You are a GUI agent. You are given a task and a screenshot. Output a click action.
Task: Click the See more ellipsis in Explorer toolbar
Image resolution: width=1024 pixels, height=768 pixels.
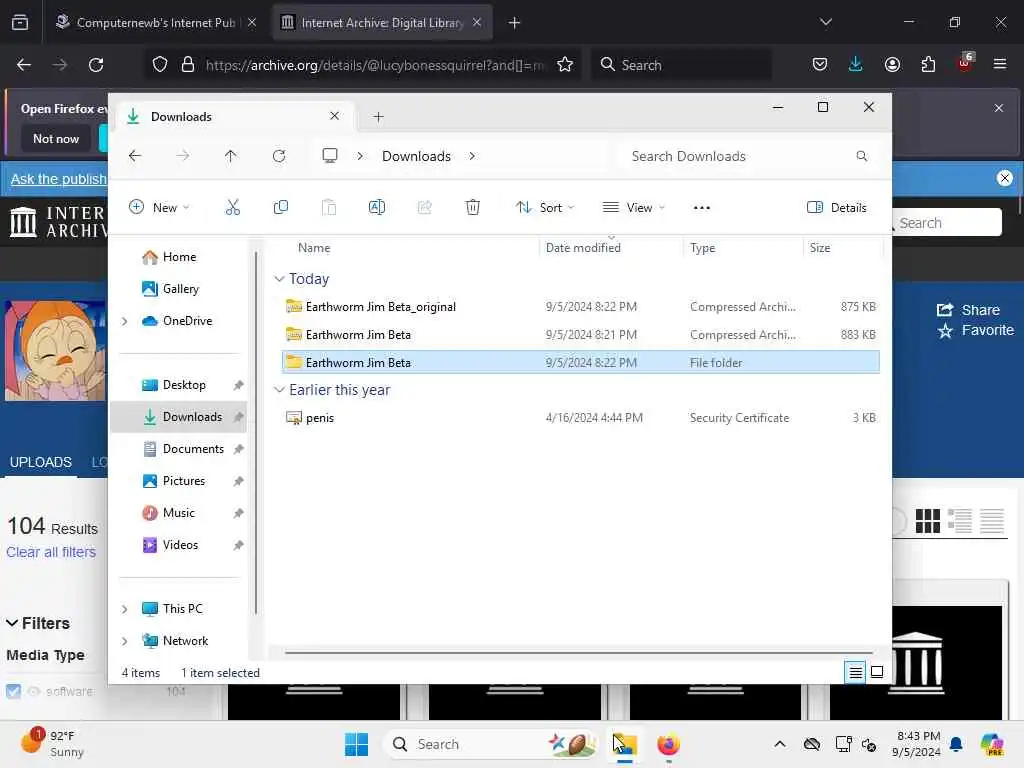(x=701, y=208)
